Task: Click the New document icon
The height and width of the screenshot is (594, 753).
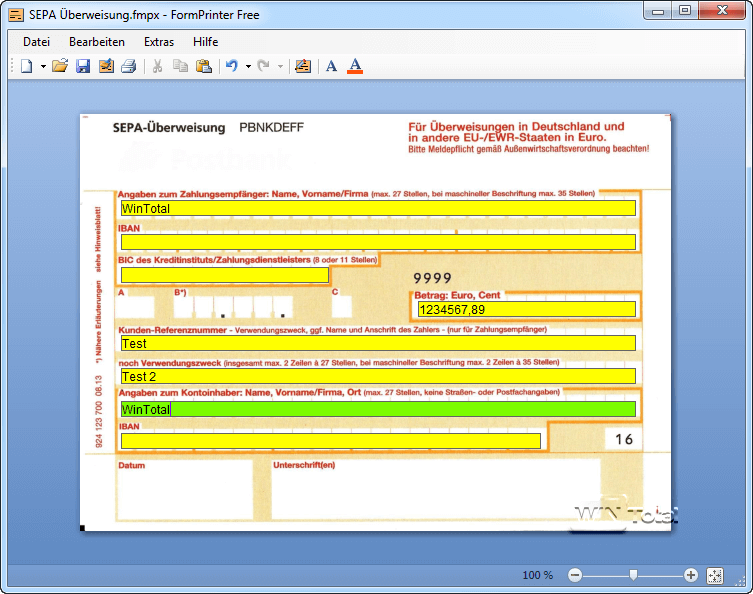Action: (27, 66)
